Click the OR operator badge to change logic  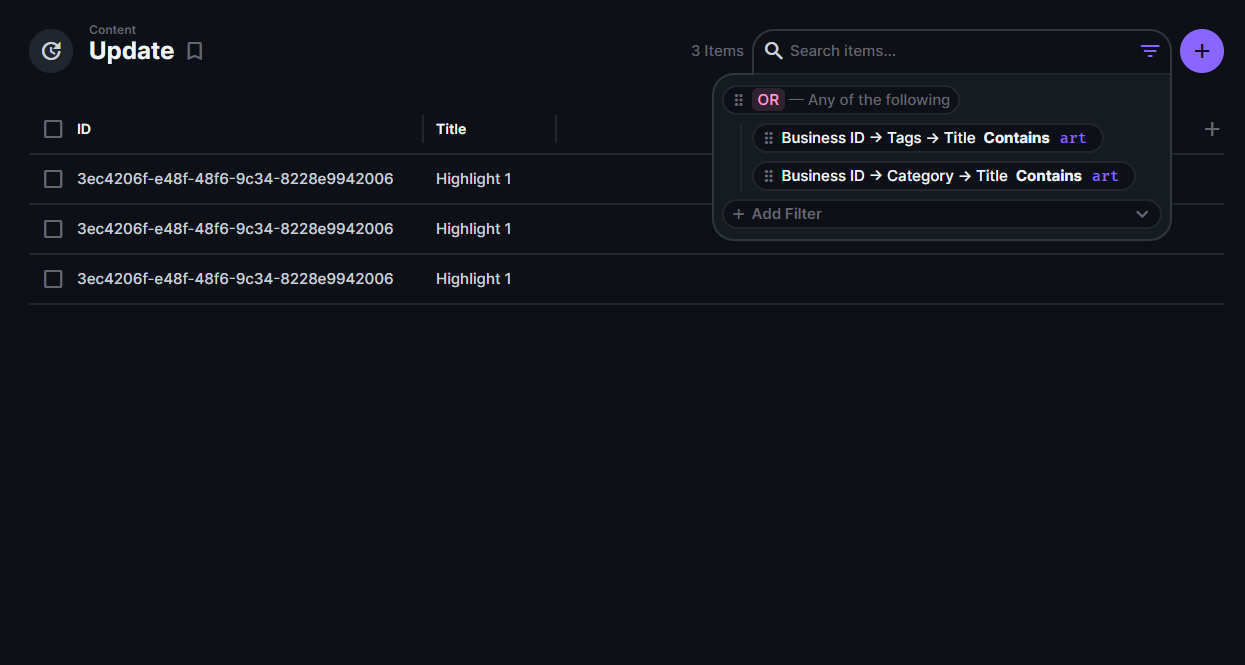pyautogui.click(x=768, y=99)
